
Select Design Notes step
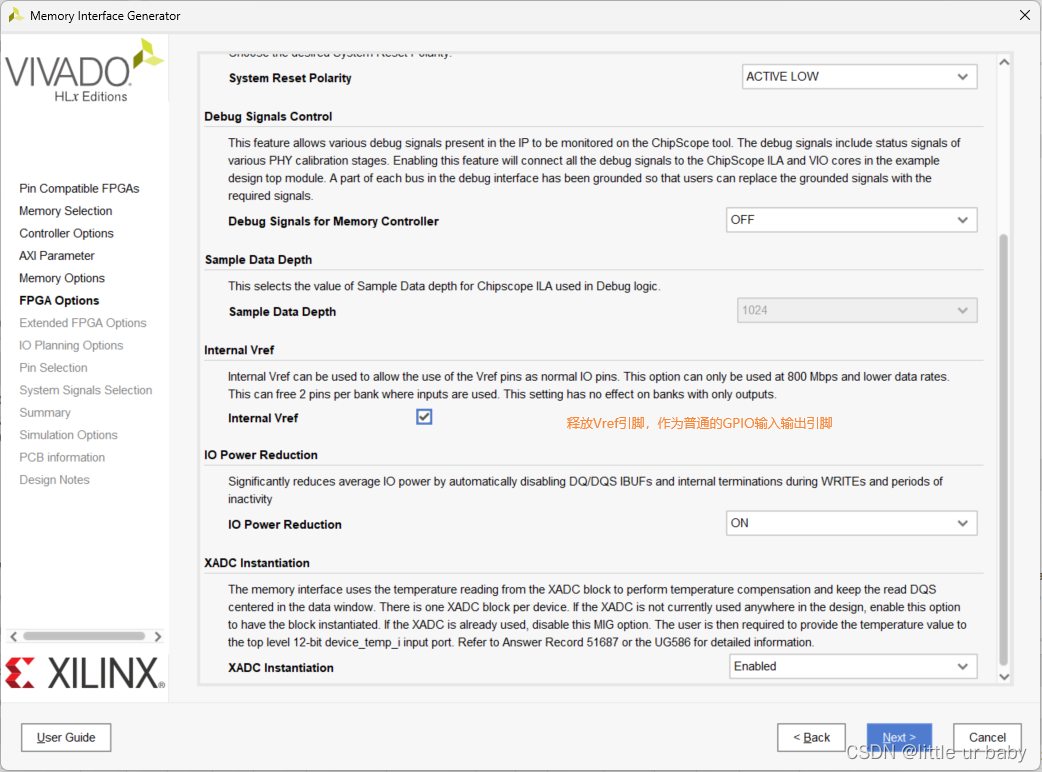(54, 480)
